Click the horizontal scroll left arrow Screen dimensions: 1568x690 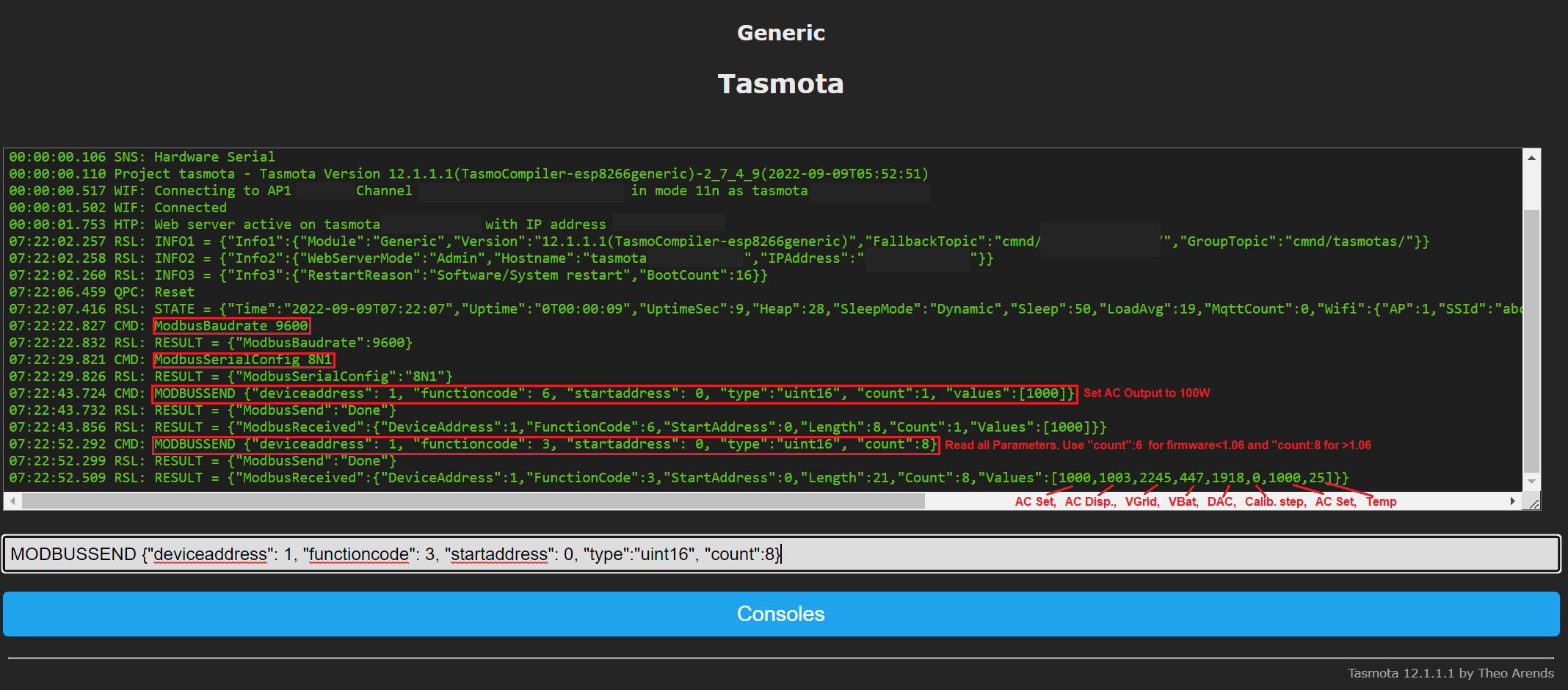pos(12,501)
